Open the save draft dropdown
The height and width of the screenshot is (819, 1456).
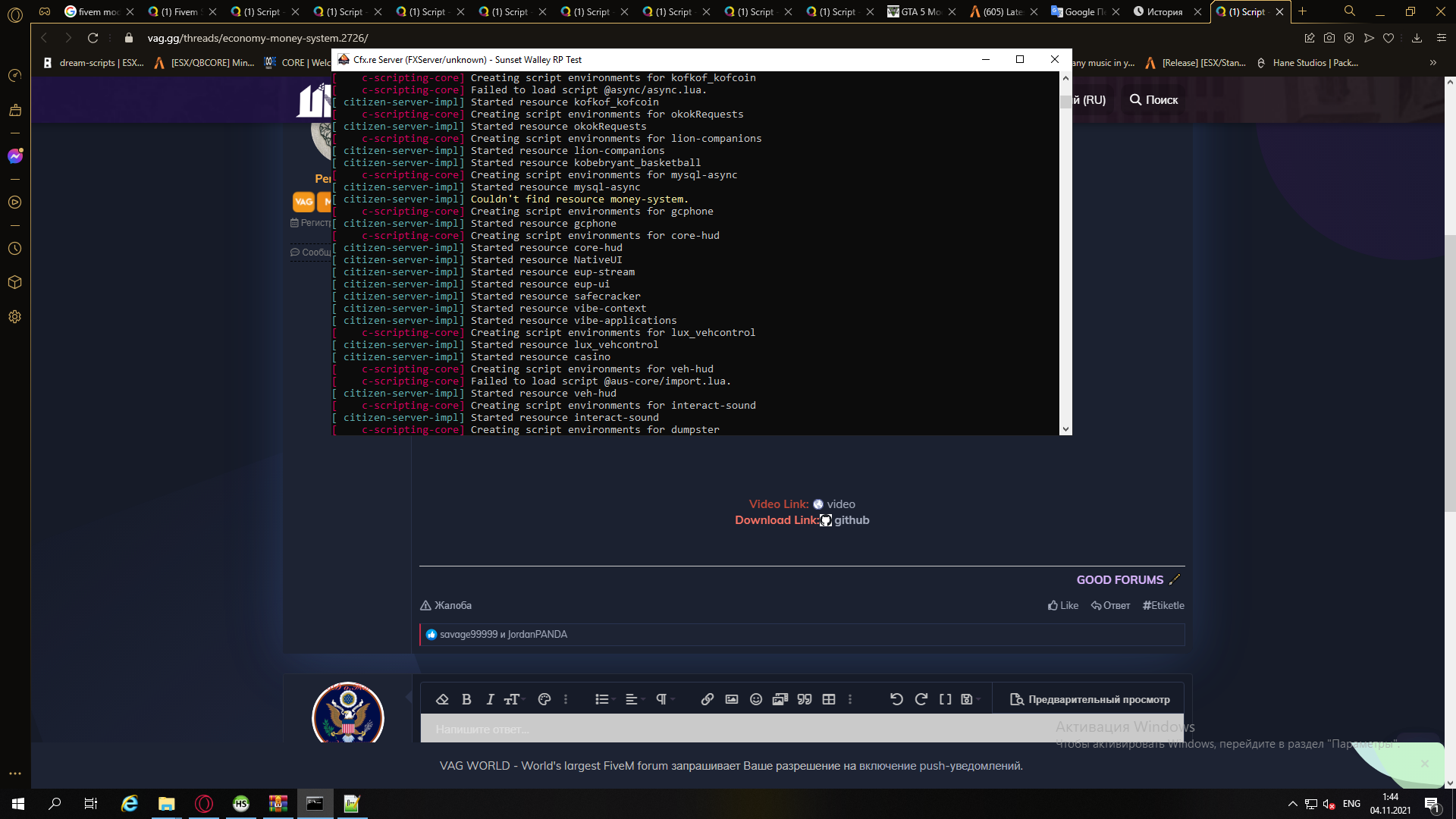[970, 699]
